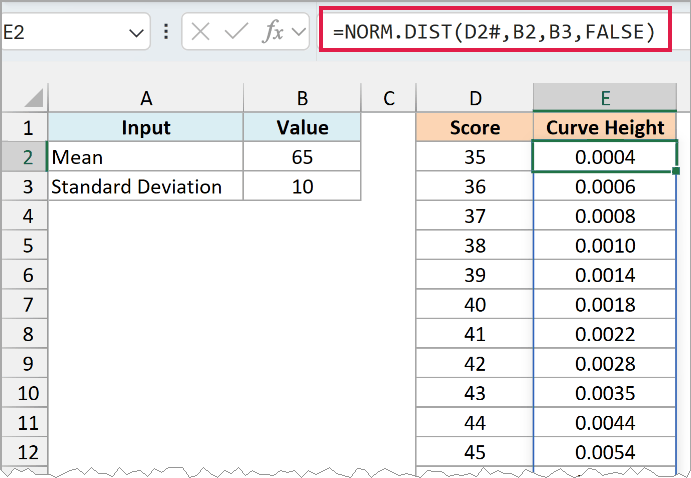Select row 2 header

[x=24, y=157]
